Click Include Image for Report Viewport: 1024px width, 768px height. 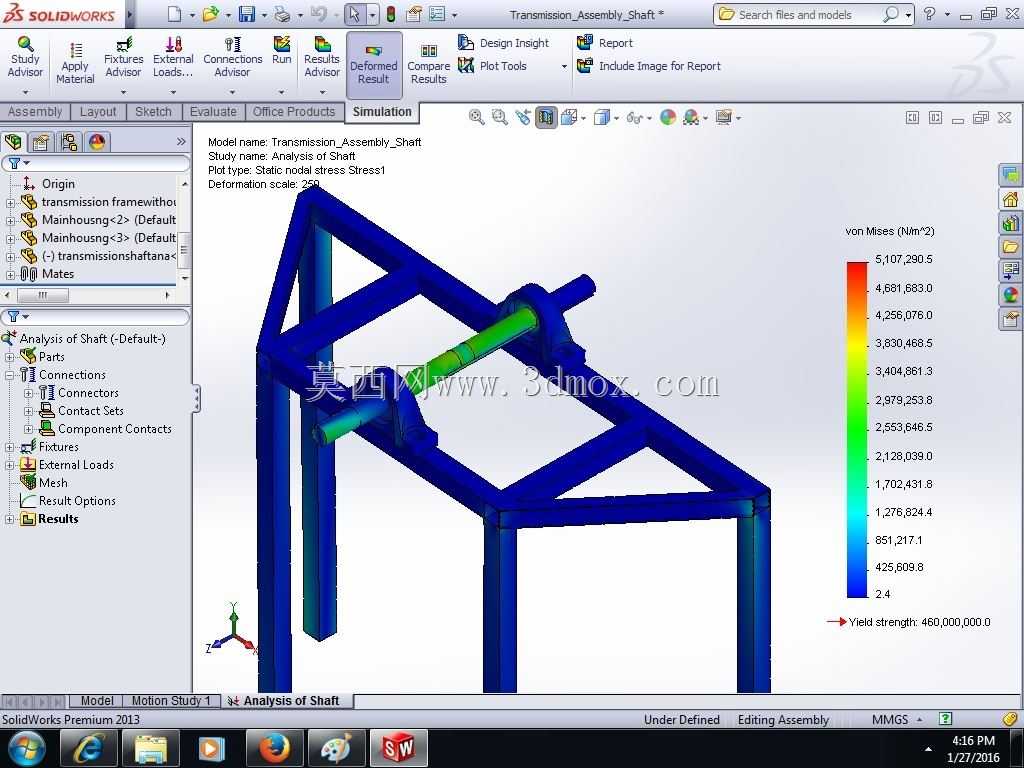tap(648, 65)
